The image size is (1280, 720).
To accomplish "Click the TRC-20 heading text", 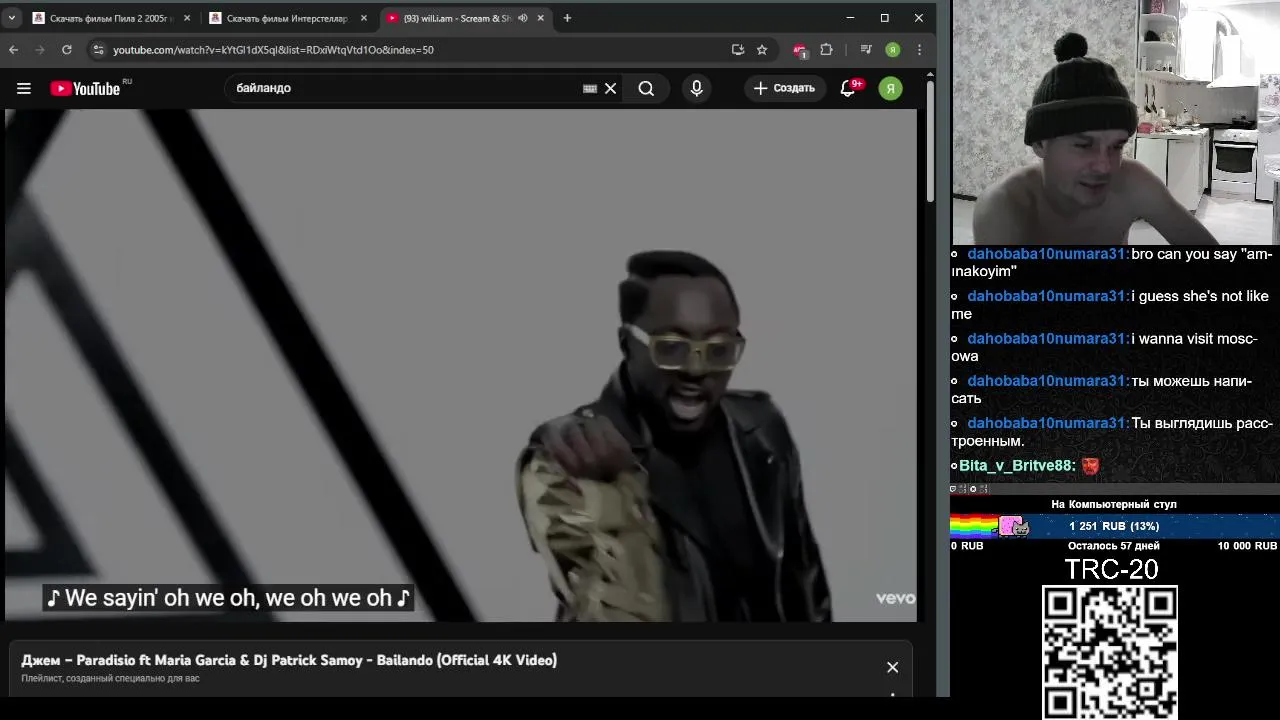I will 1111,569.
